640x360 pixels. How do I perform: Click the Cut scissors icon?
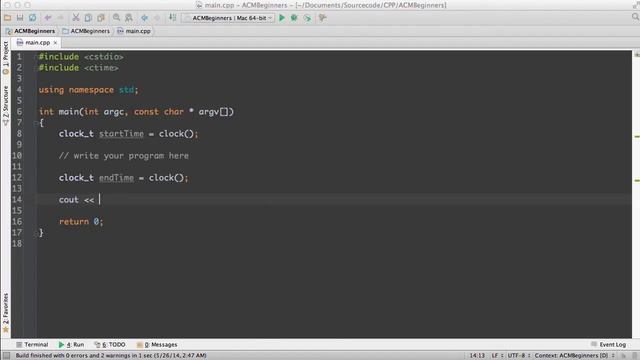click(76, 18)
